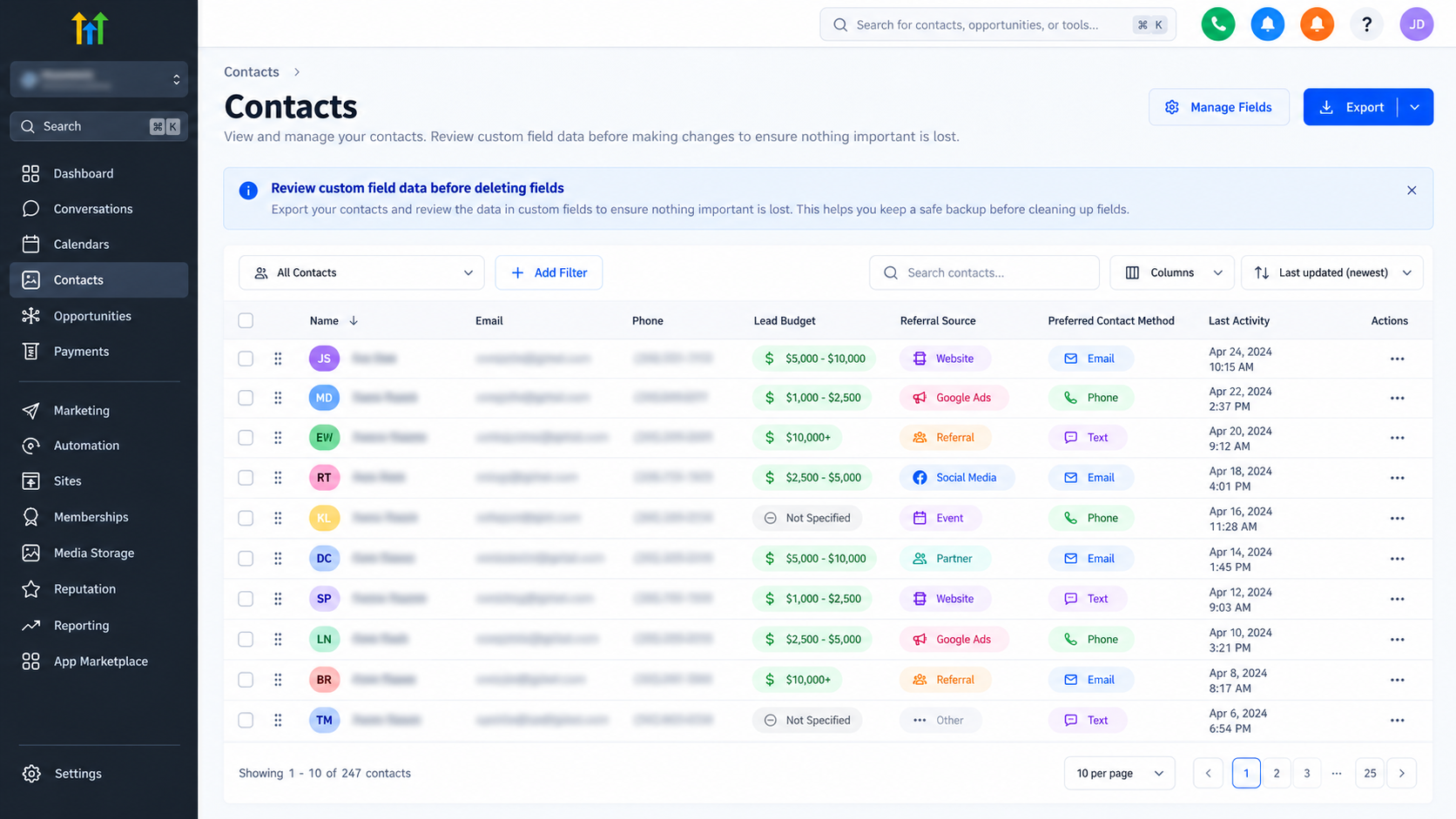Open the account switcher in sidebar
The height and width of the screenshot is (819, 1456).
[98, 79]
